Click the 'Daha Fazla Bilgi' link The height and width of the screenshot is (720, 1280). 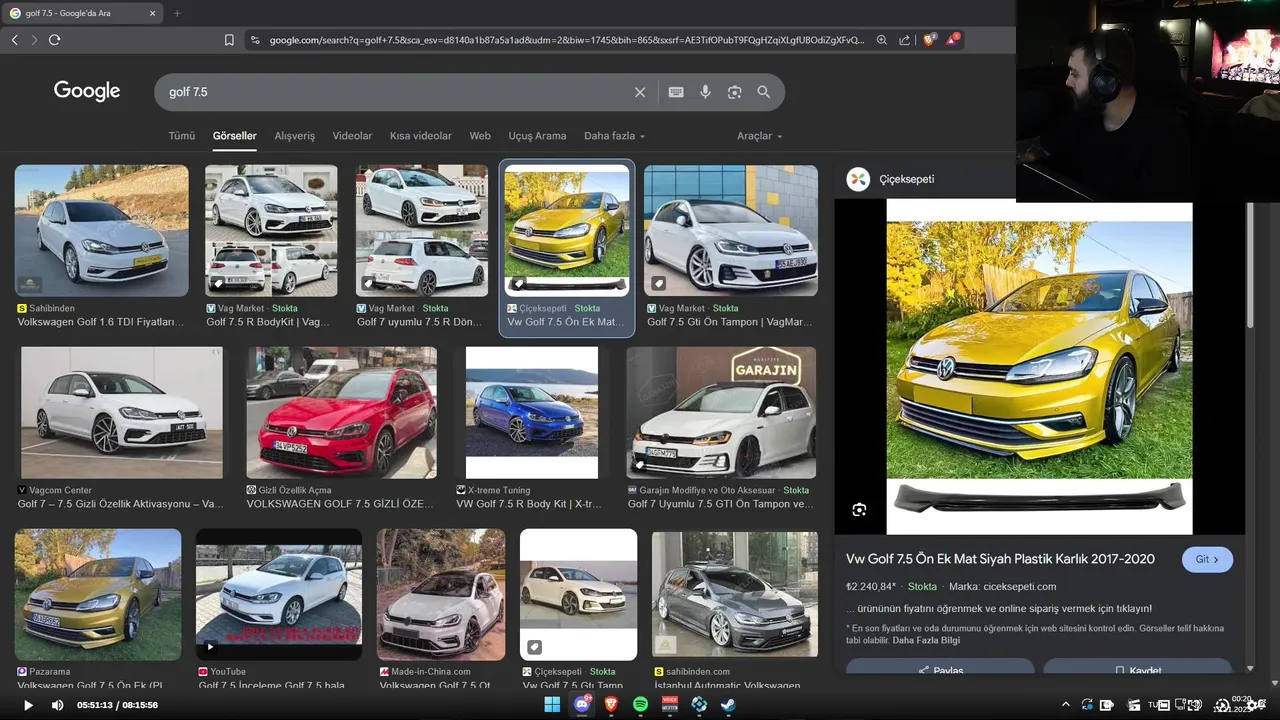(x=926, y=640)
